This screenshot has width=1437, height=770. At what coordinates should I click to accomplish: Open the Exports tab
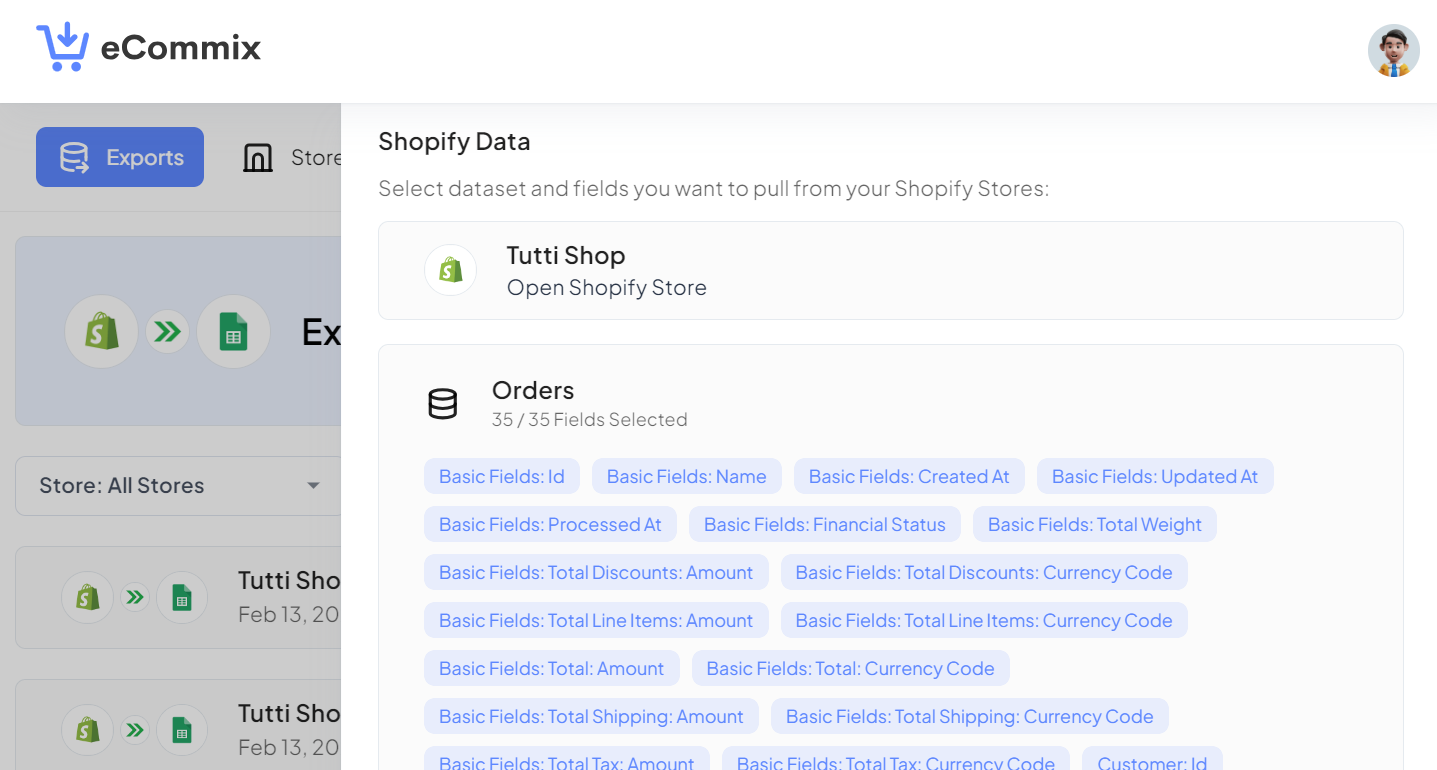(x=120, y=157)
